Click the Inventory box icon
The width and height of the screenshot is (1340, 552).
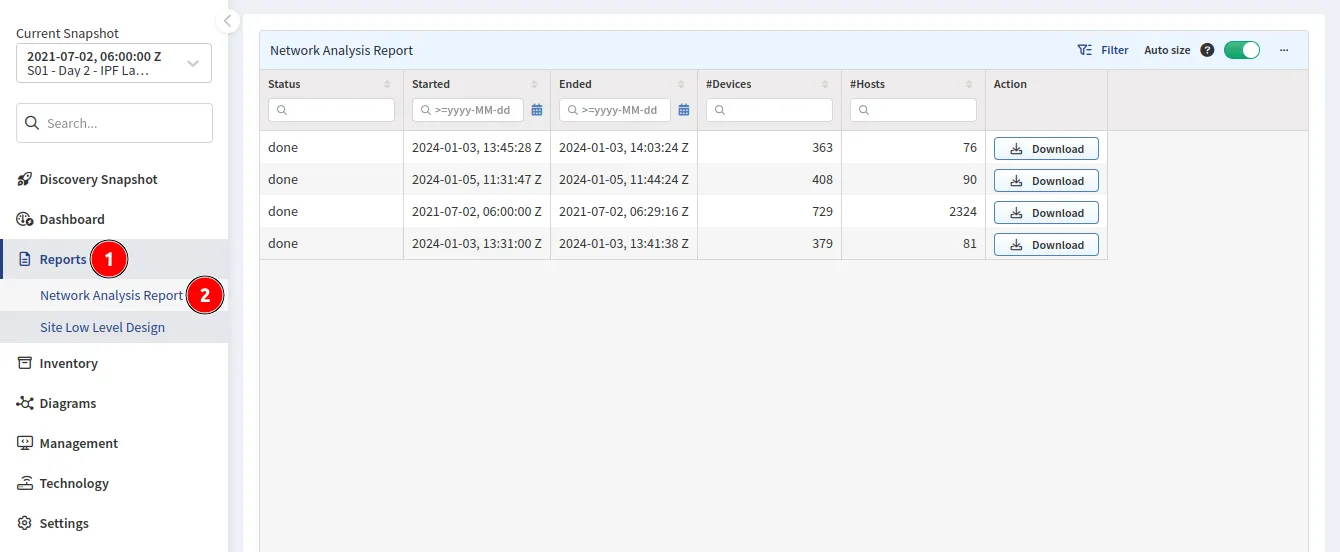tap(25, 364)
